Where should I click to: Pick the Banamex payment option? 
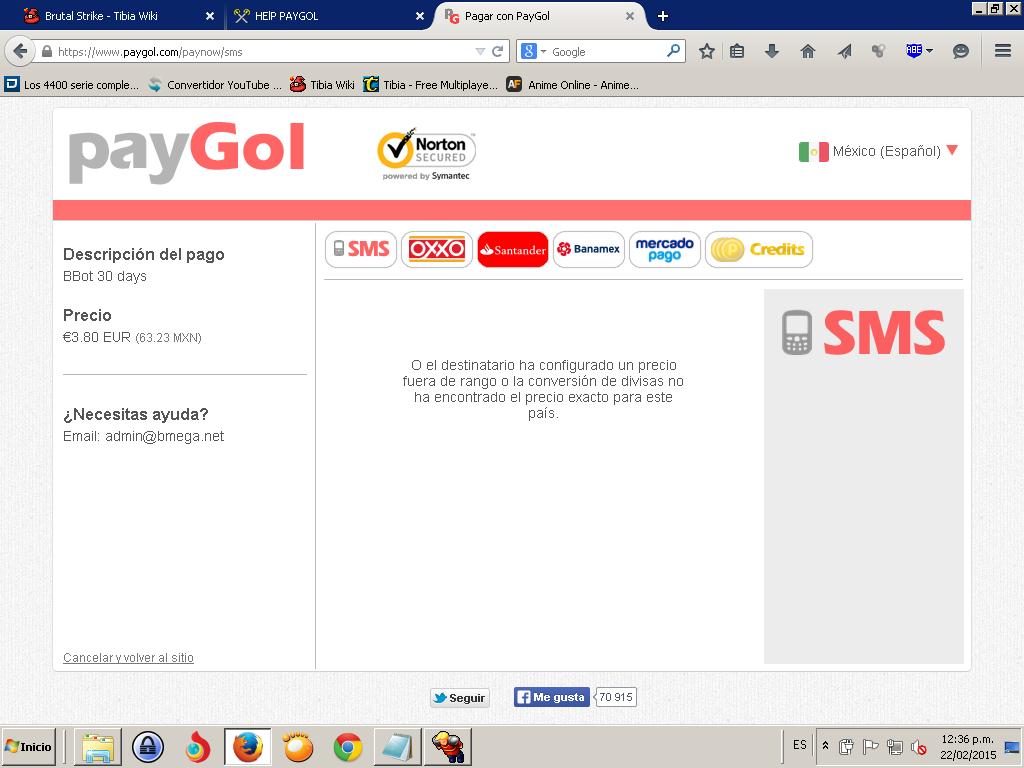point(589,249)
